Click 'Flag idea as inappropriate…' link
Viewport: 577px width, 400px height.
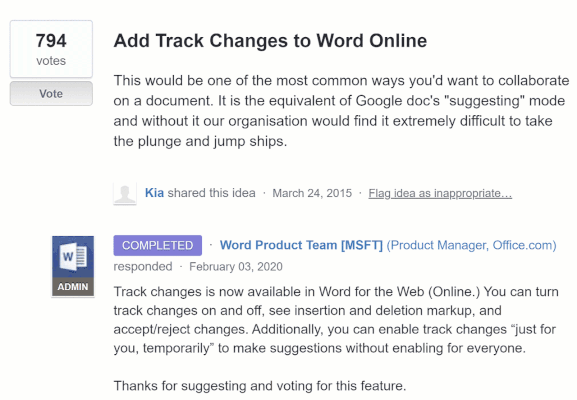click(440, 193)
